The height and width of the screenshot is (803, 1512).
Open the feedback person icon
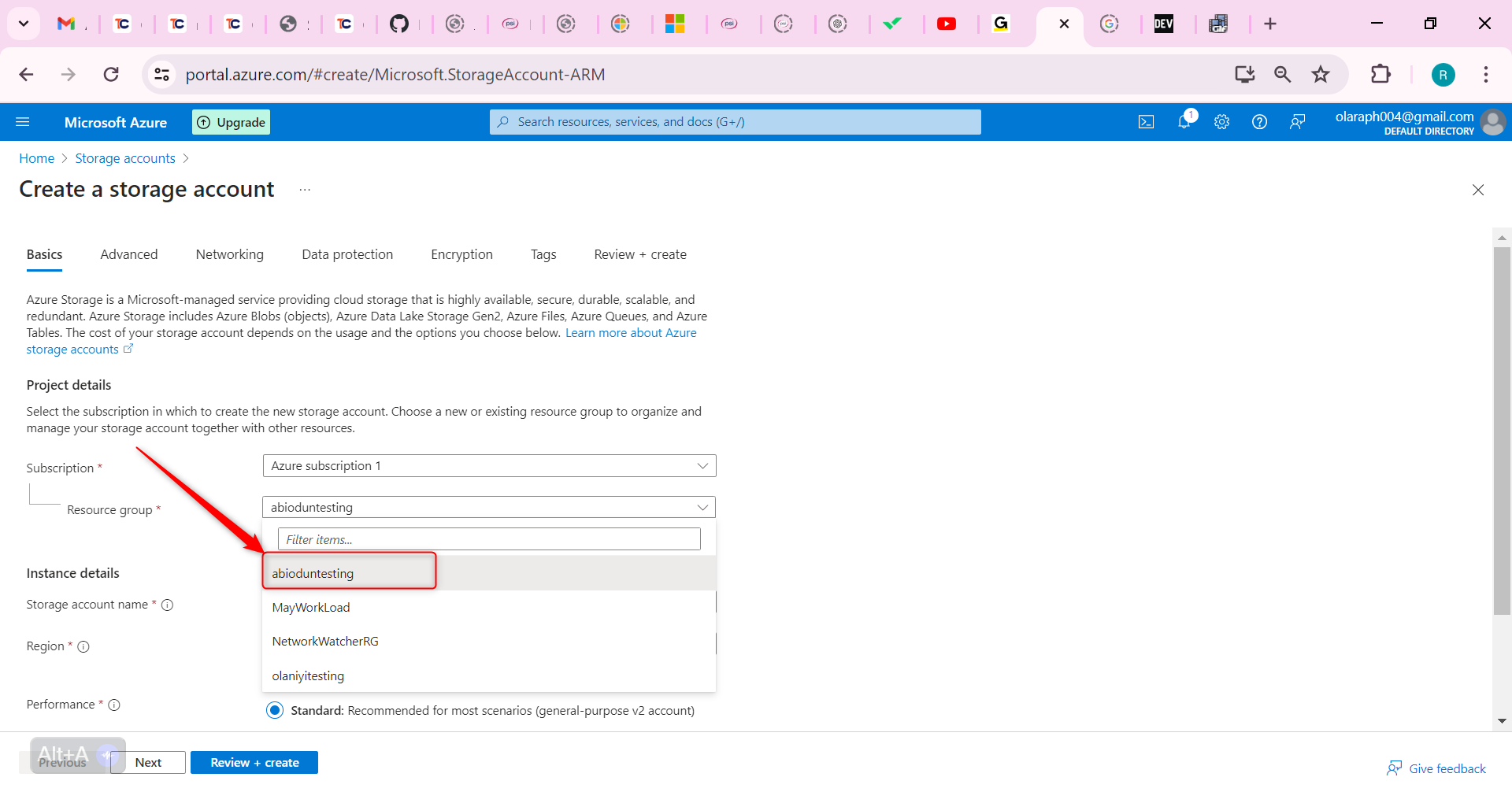(x=1298, y=121)
